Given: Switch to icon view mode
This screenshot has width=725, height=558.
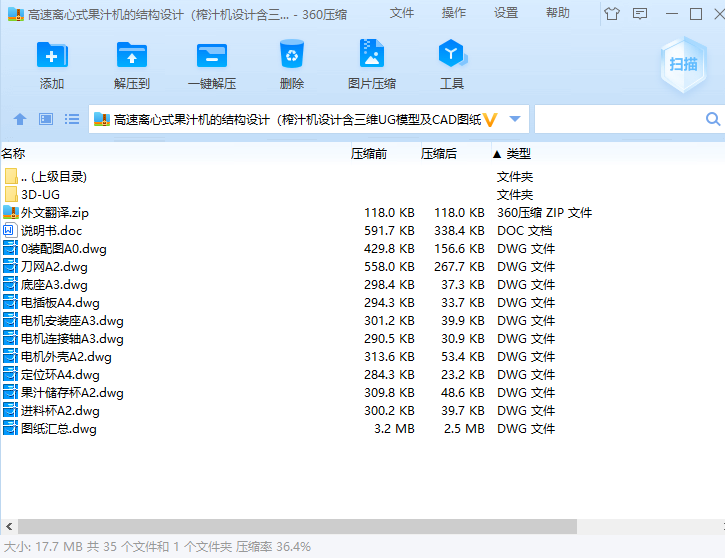Looking at the screenshot, I should click(46, 119).
